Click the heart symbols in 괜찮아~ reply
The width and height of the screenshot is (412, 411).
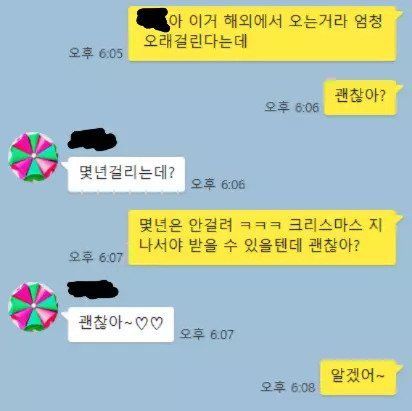coord(150,323)
